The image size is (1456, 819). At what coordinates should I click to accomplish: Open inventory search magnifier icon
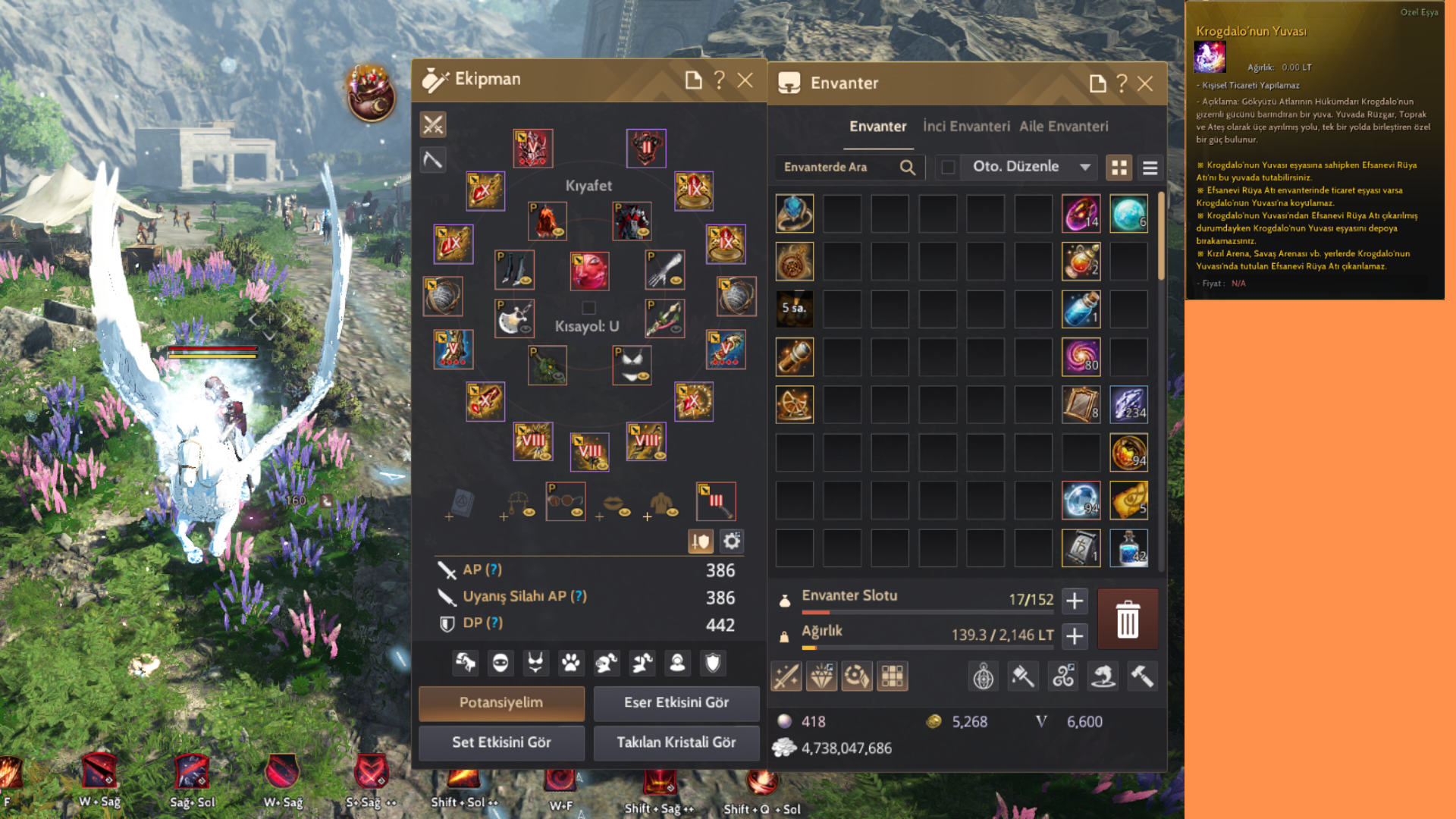(x=907, y=168)
